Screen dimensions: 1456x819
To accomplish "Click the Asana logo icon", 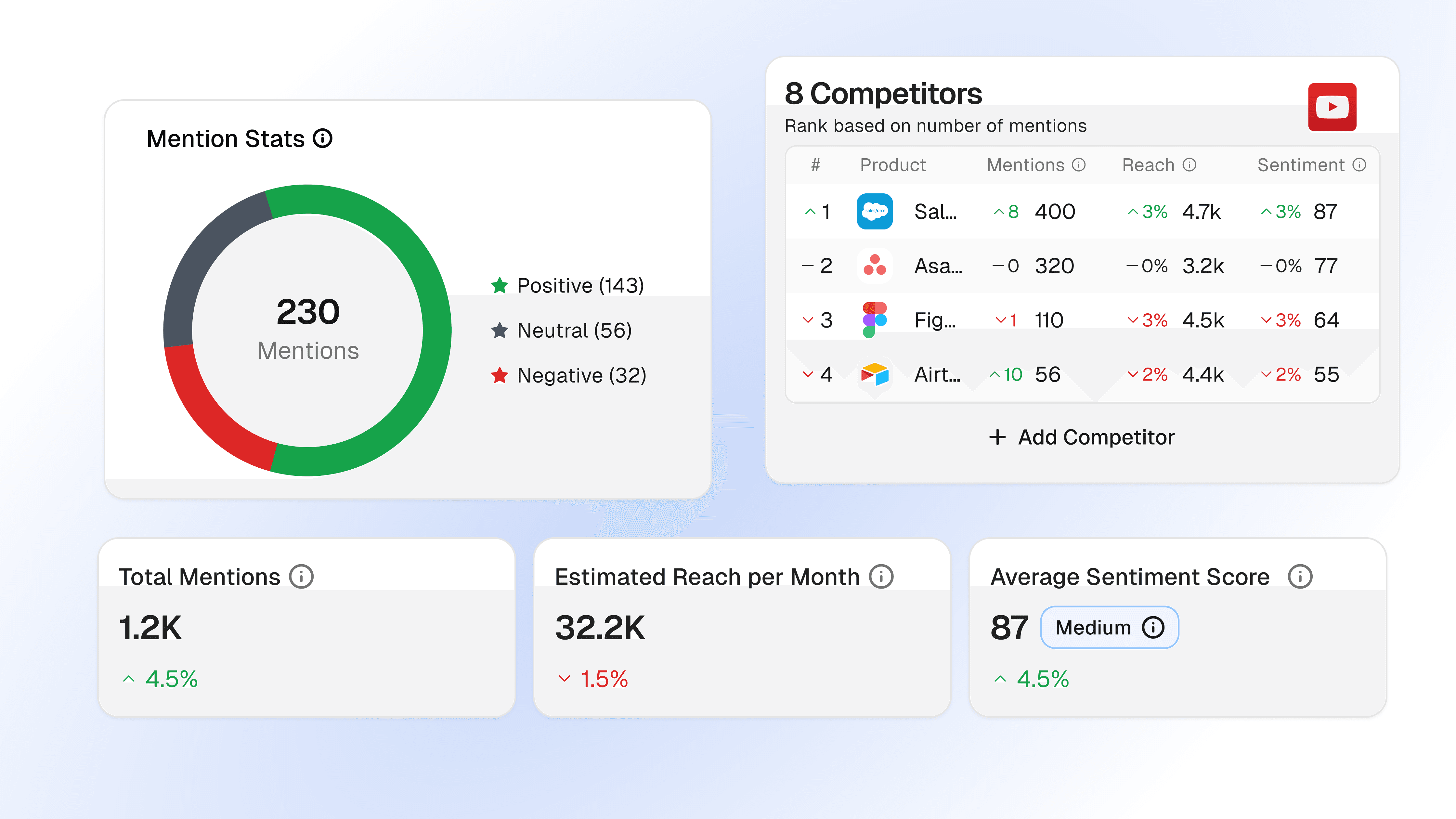I will point(874,266).
